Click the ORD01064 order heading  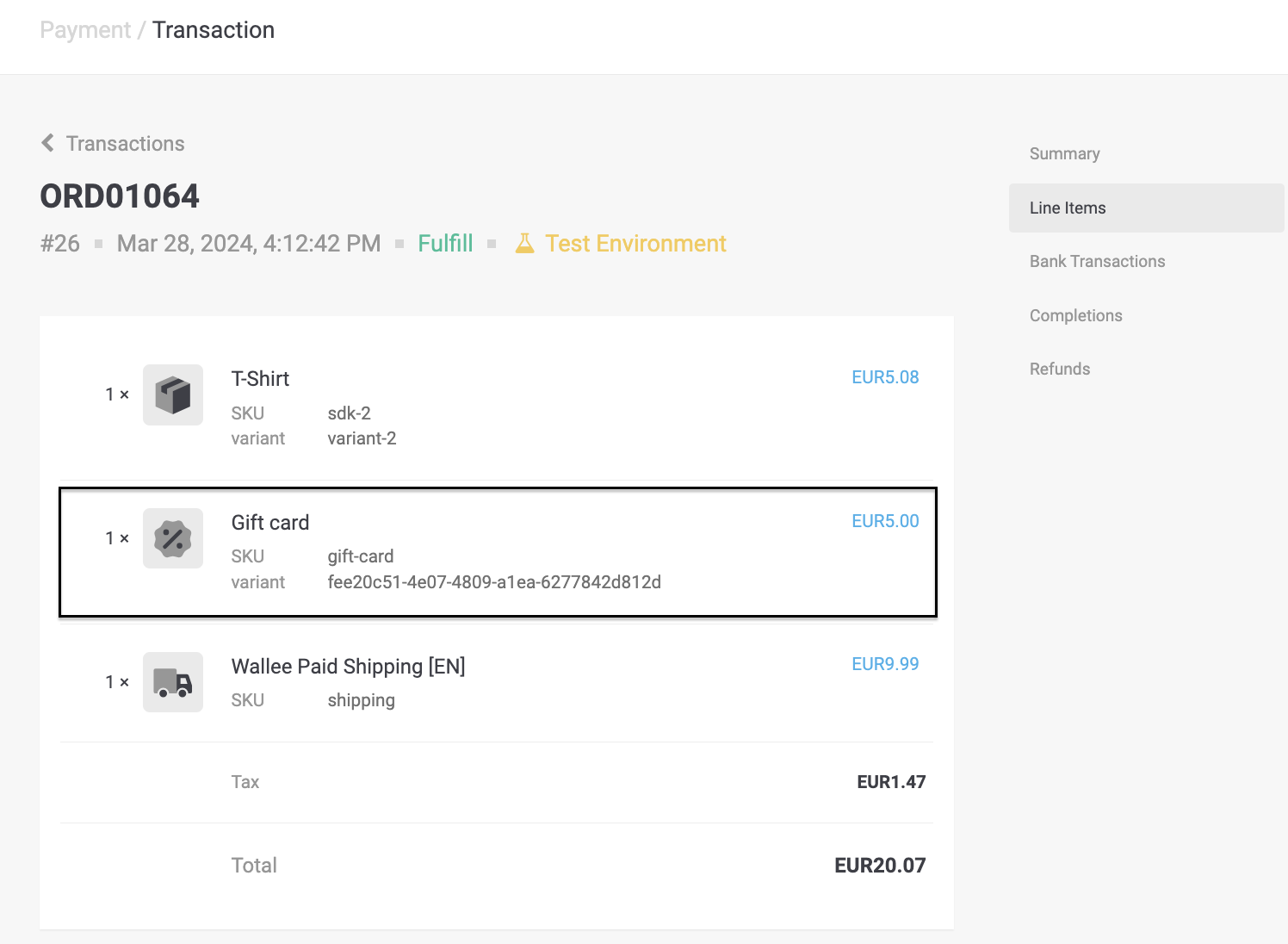tap(120, 196)
